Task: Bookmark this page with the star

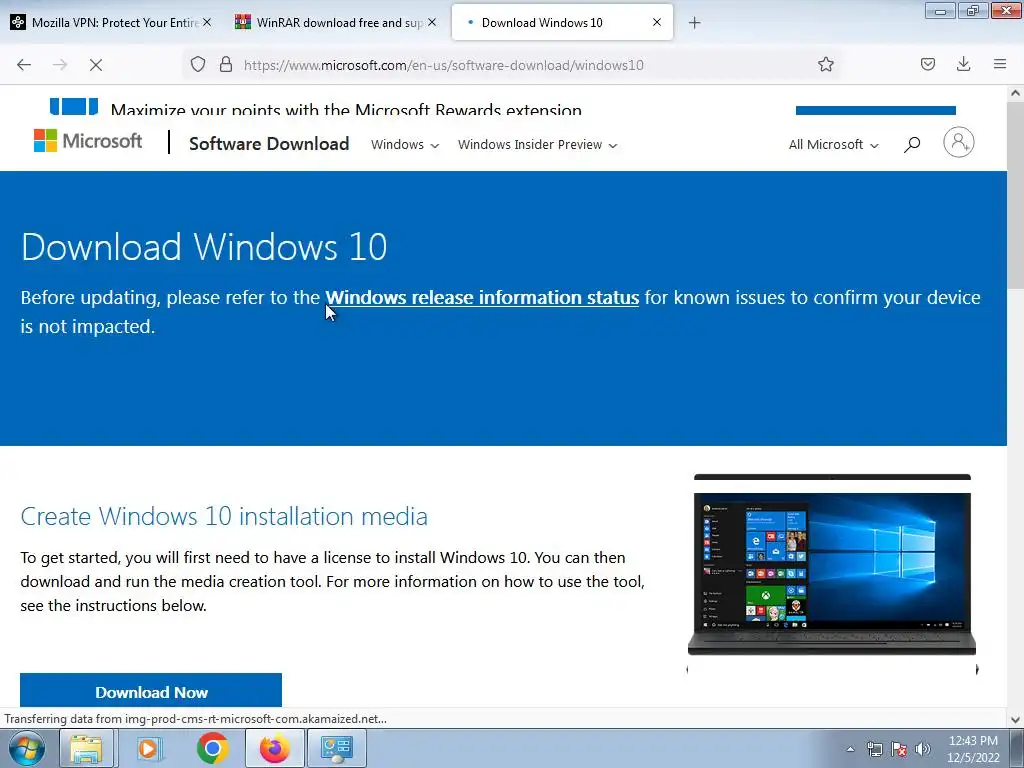Action: pos(825,64)
